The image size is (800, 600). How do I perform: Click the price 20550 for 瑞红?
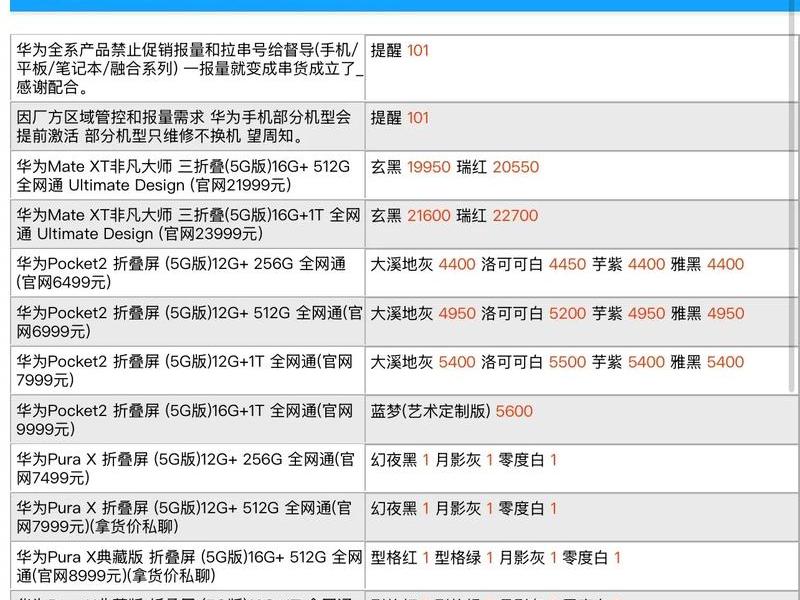pyautogui.click(x=516, y=167)
